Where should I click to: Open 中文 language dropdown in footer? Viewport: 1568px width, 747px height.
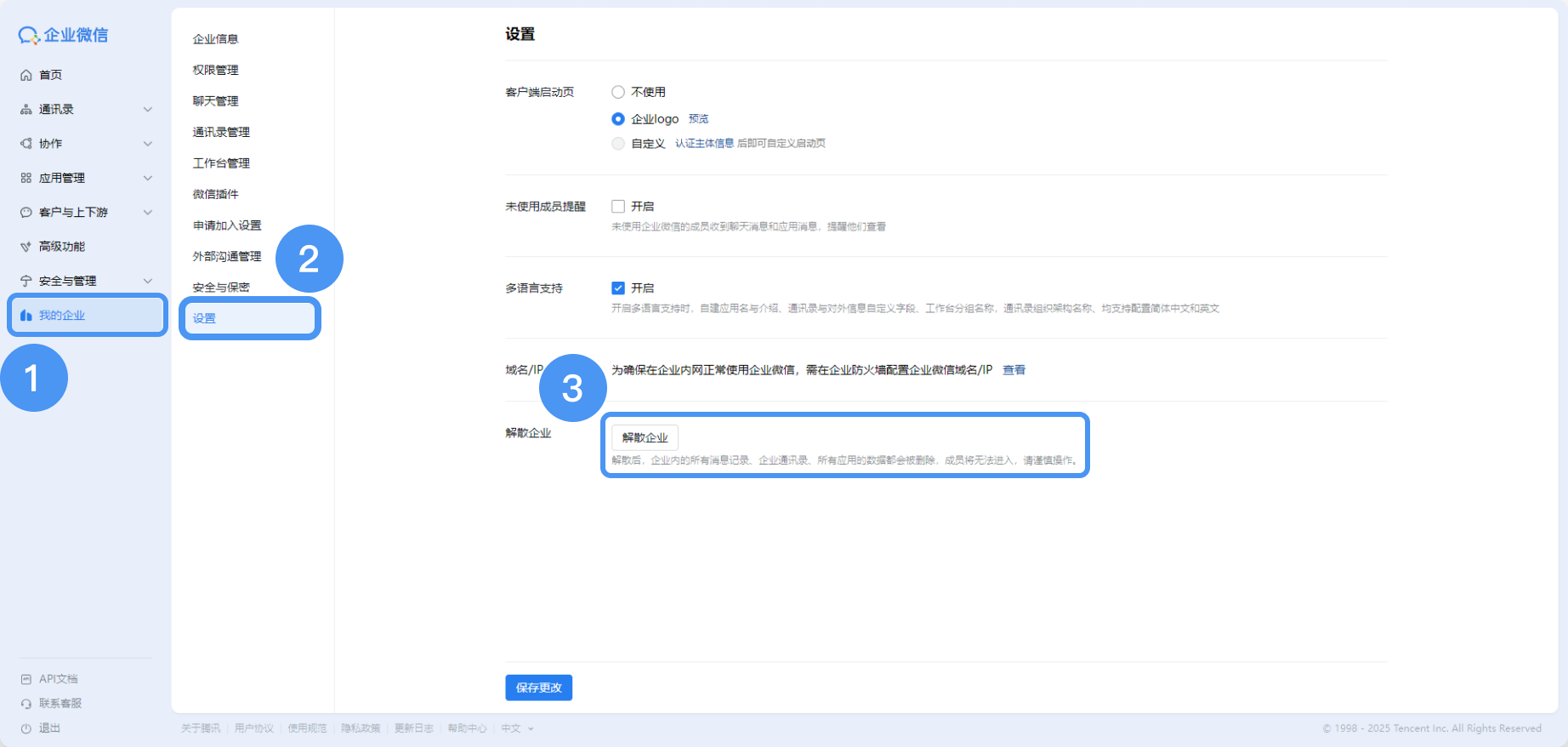[x=517, y=728]
